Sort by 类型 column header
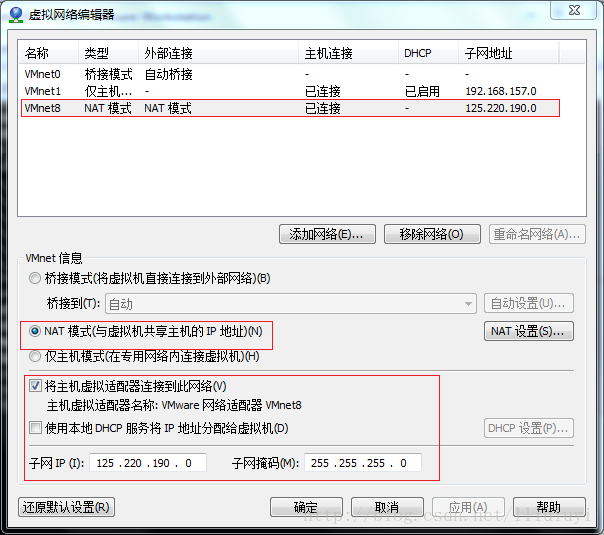 [109, 53]
